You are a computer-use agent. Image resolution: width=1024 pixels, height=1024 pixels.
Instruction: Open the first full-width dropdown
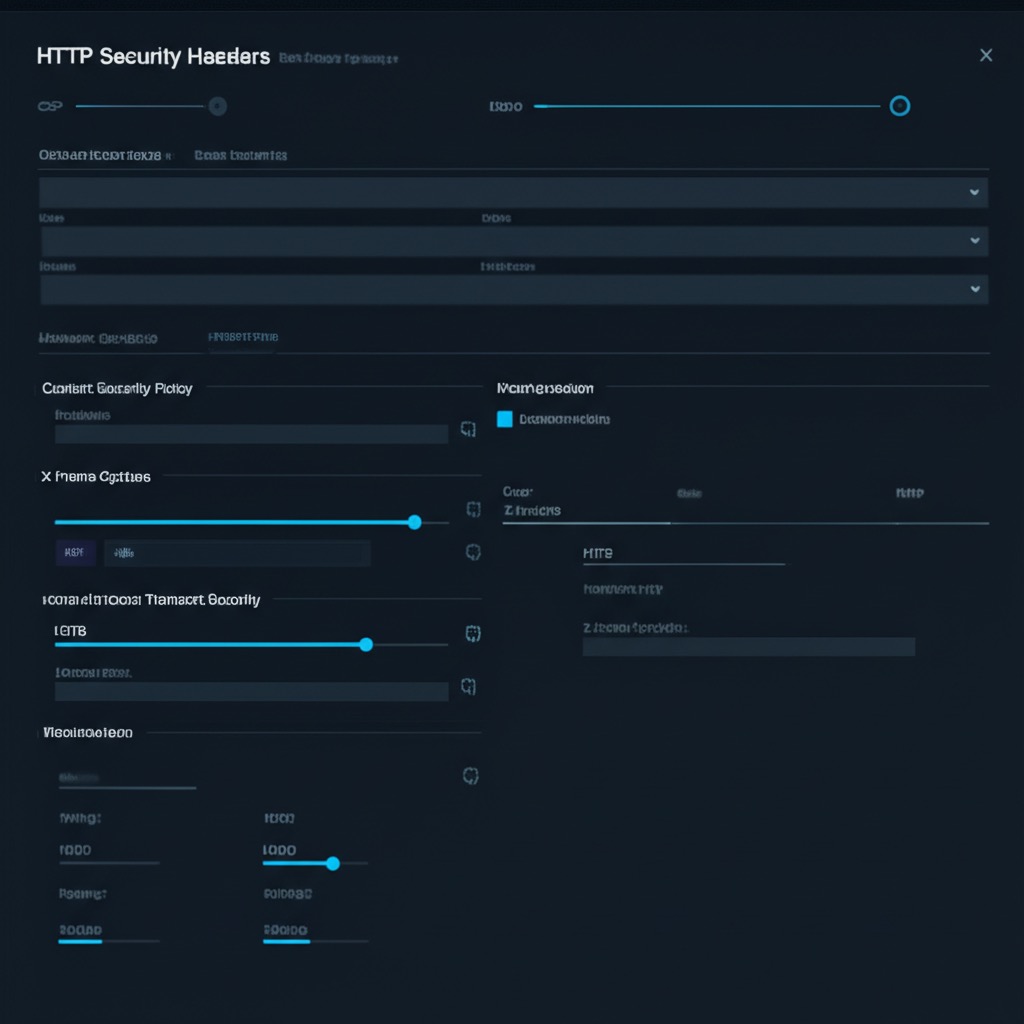click(514, 192)
